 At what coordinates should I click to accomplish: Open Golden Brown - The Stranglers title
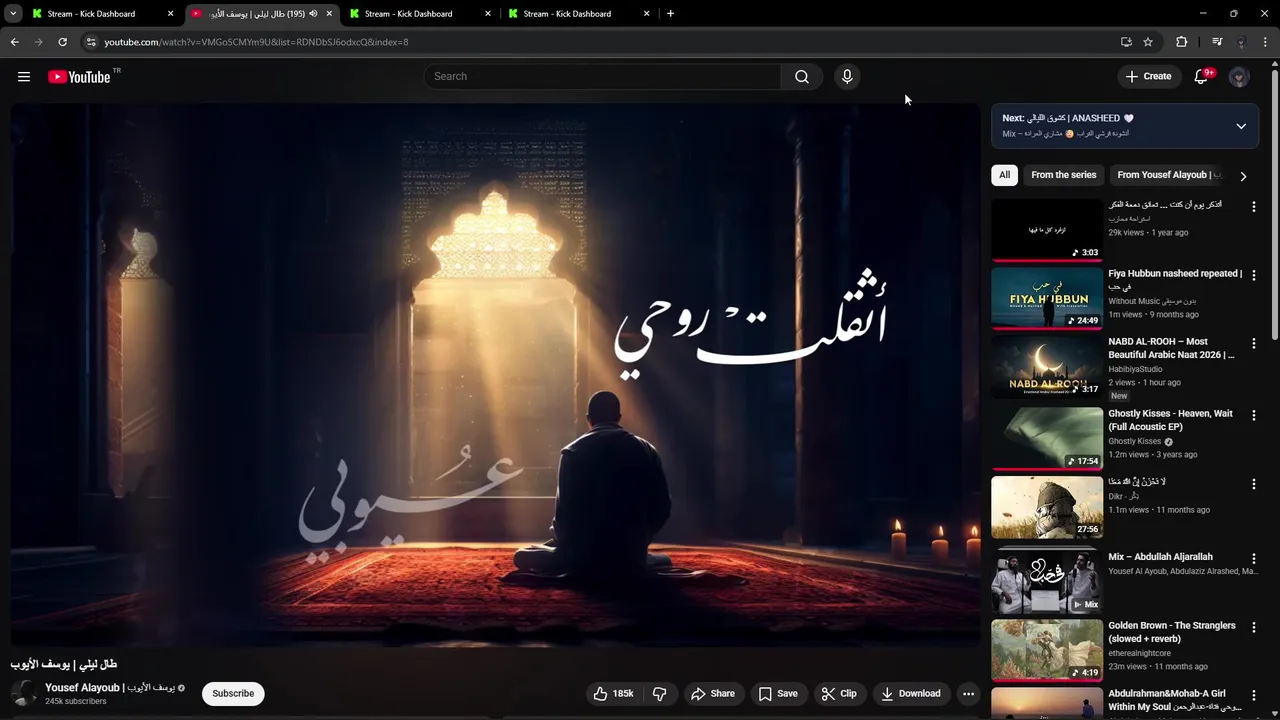tap(1172, 632)
